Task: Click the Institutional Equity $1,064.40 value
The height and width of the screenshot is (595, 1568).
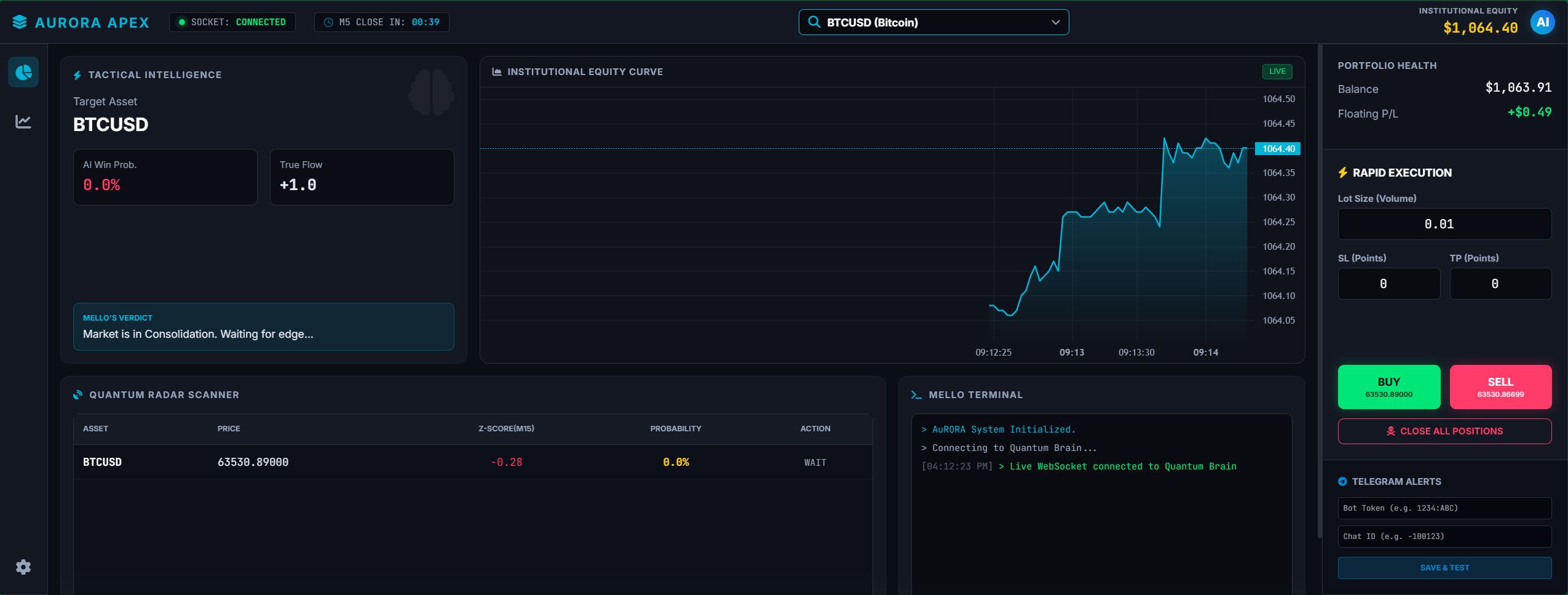Action: pyautogui.click(x=1481, y=28)
